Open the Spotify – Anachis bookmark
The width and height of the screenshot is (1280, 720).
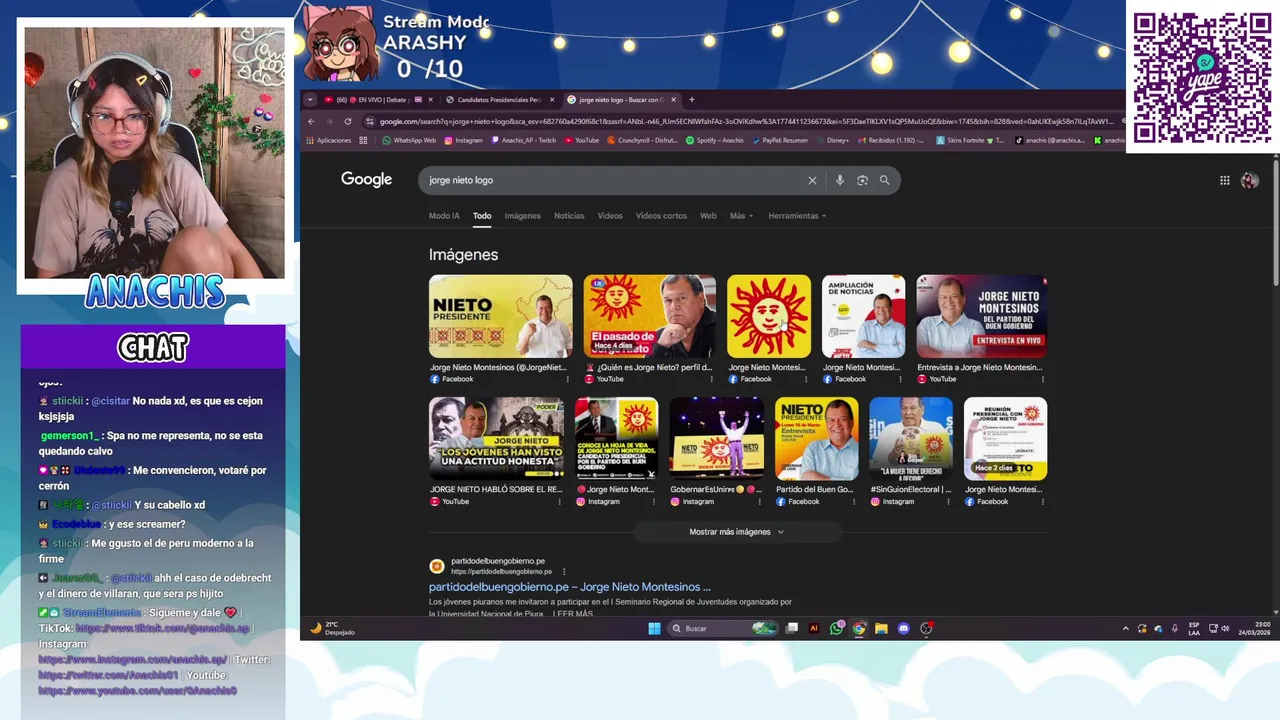(715, 140)
